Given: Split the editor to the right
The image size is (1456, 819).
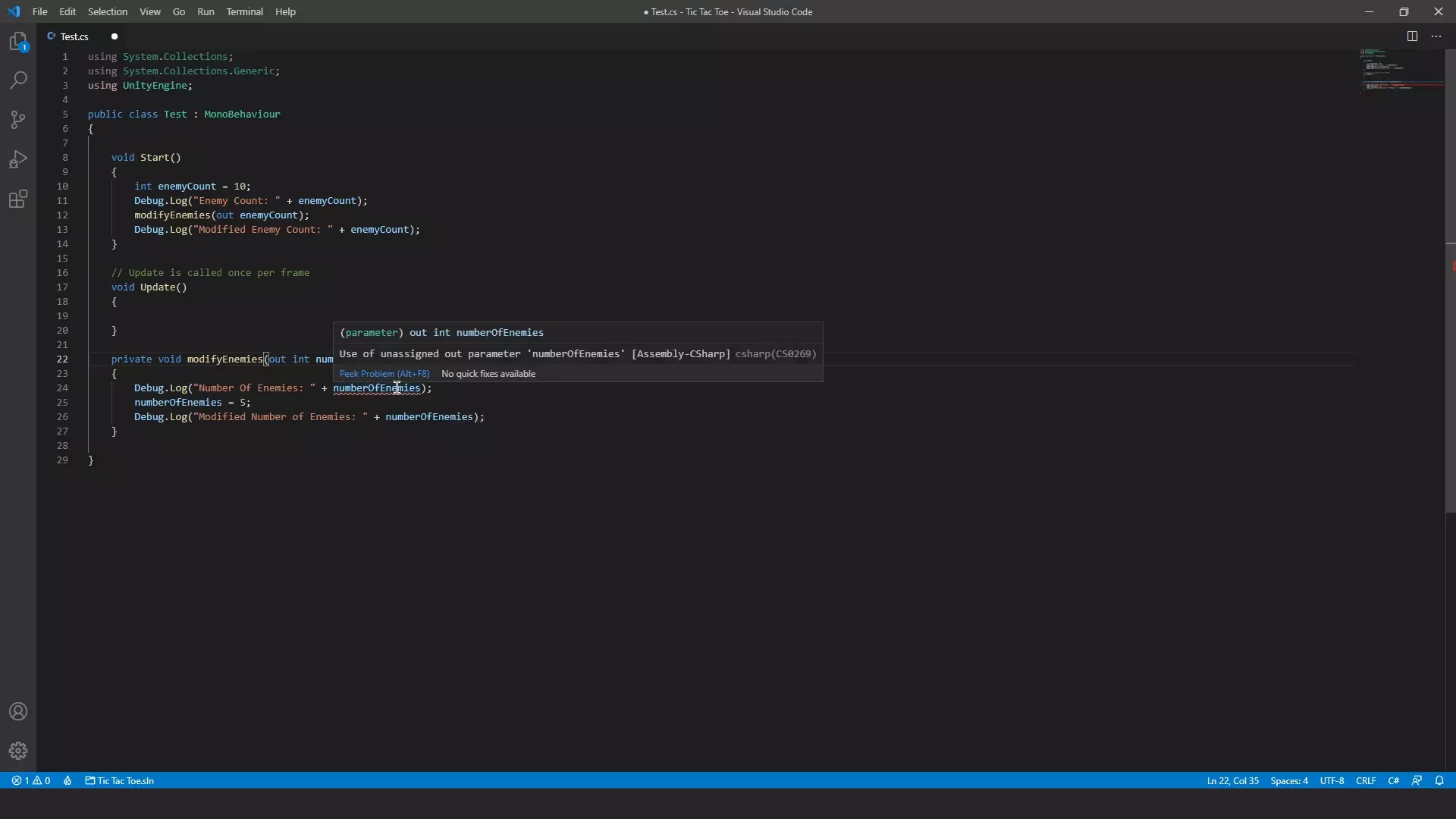Looking at the screenshot, I should pyautogui.click(x=1412, y=36).
